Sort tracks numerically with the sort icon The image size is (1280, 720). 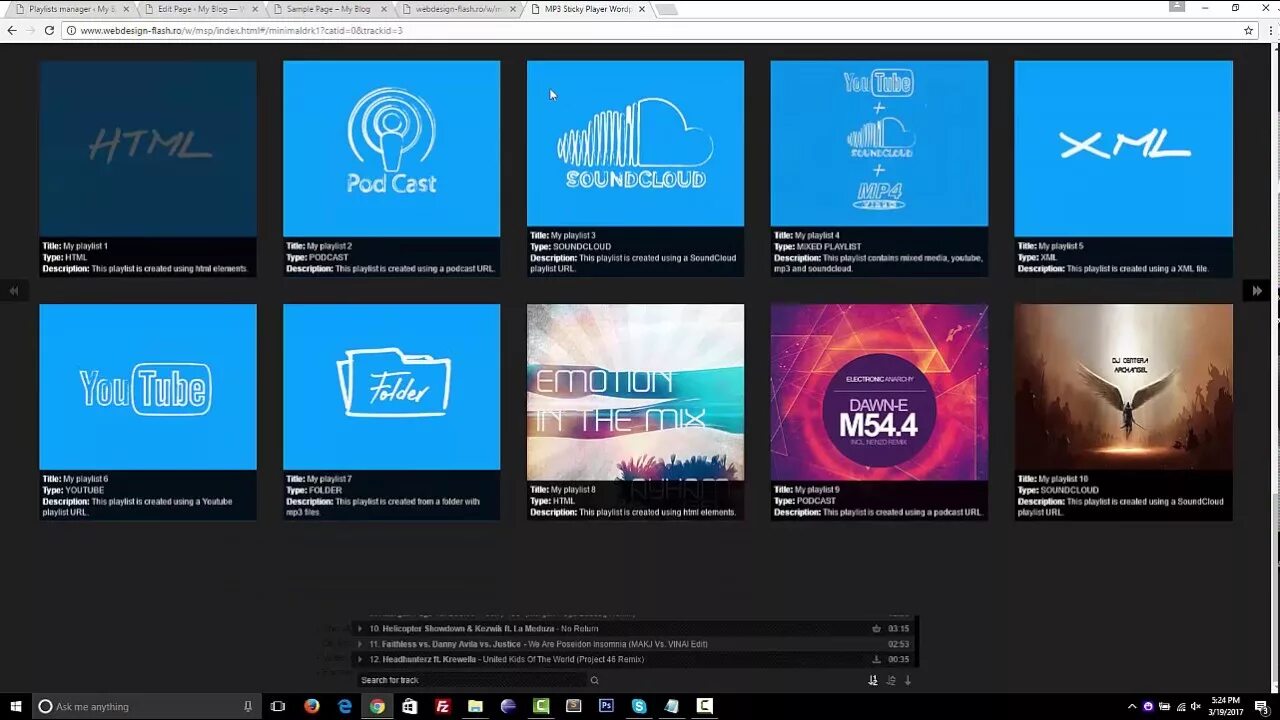click(873, 680)
